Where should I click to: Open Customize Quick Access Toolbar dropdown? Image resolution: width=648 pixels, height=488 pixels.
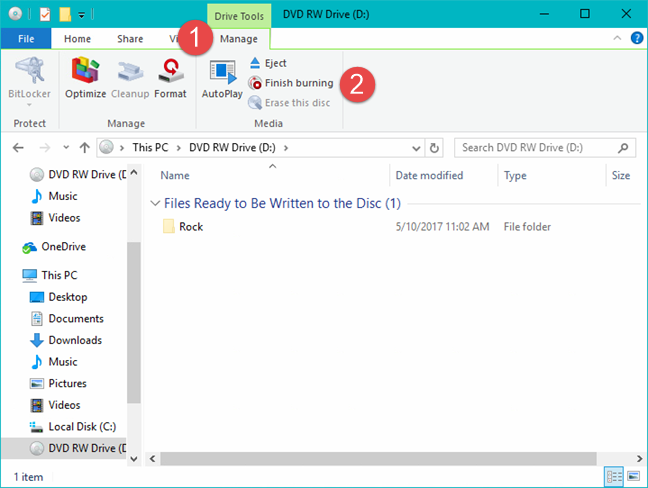(81, 15)
